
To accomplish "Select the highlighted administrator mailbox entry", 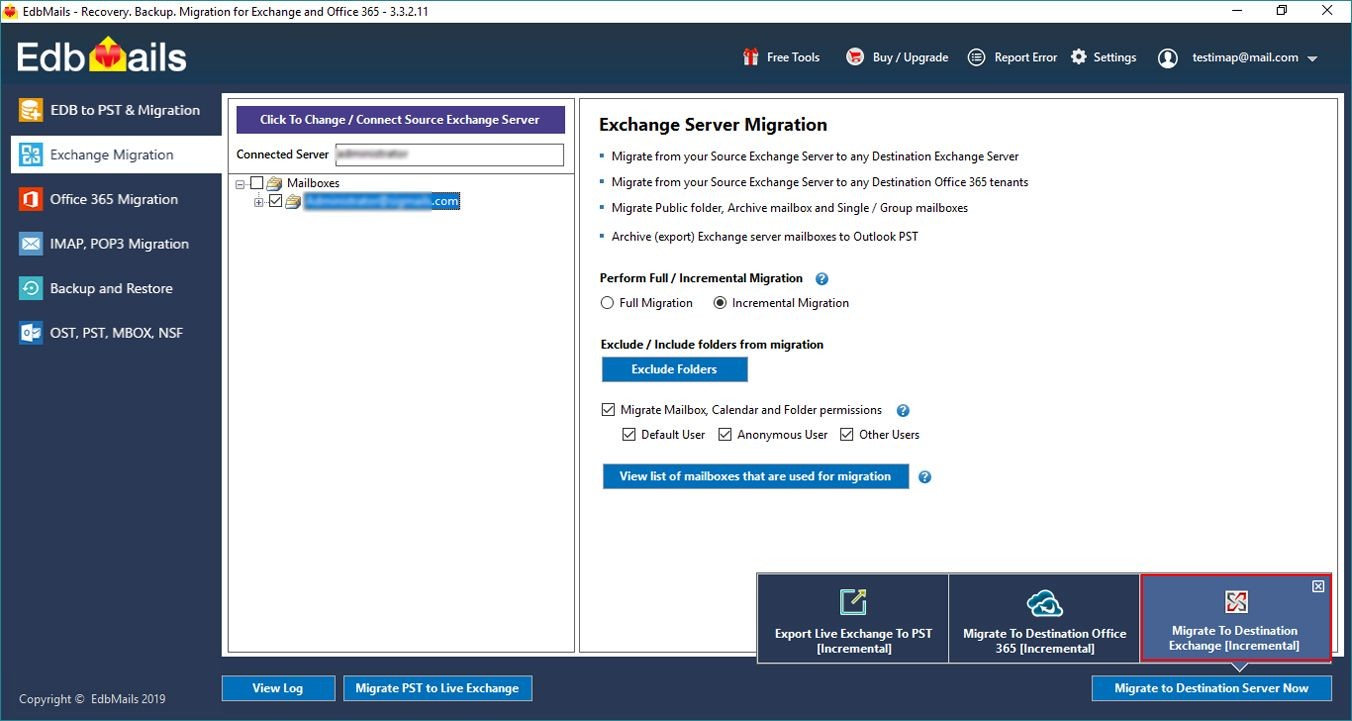I will click(x=382, y=202).
